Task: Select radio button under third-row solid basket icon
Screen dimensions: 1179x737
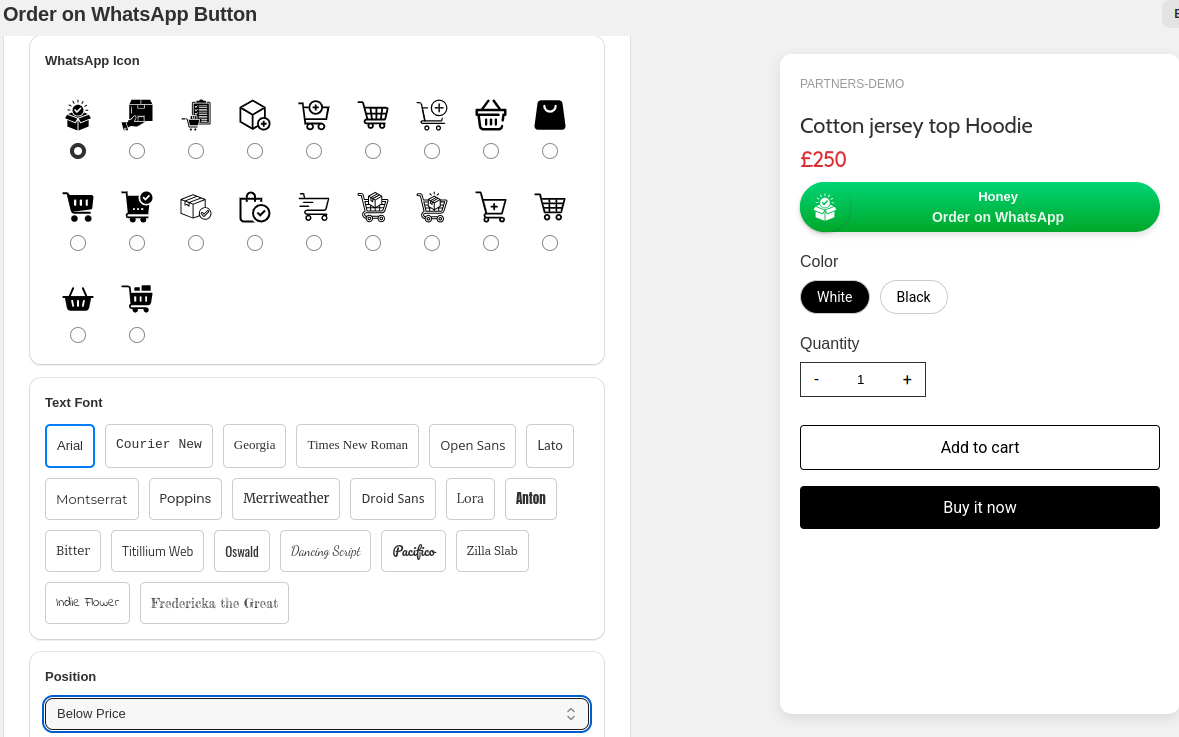Action: (77, 335)
